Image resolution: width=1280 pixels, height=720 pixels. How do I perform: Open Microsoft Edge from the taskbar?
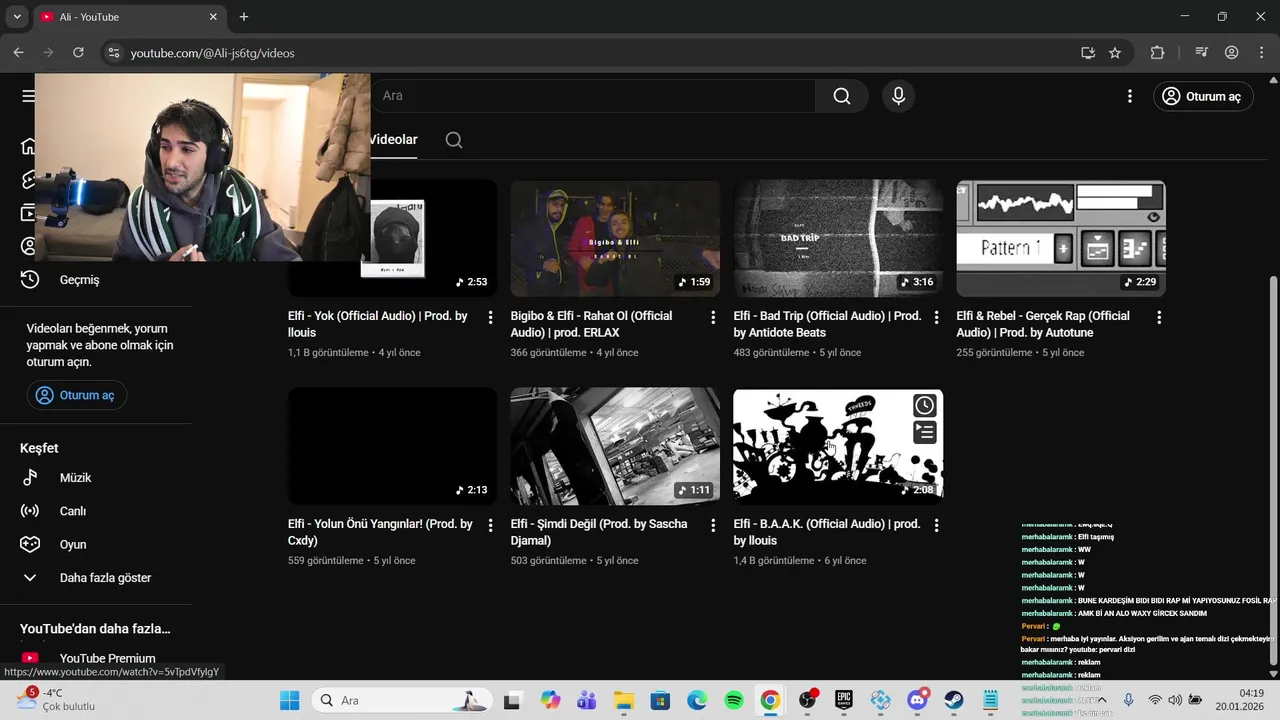click(697, 701)
